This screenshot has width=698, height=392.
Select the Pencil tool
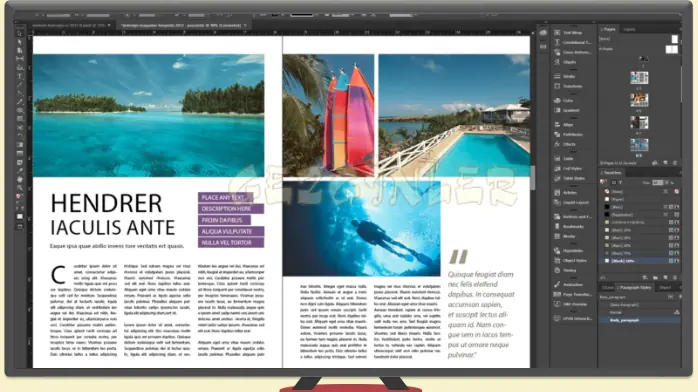click(x=20, y=102)
